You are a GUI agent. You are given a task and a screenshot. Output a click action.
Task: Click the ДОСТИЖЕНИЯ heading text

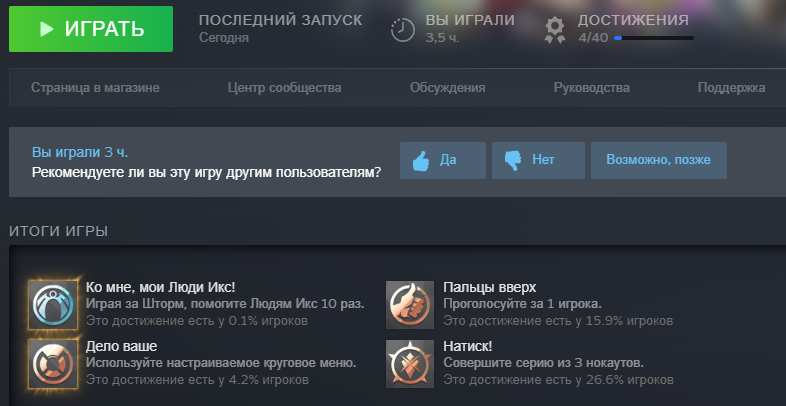click(633, 20)
